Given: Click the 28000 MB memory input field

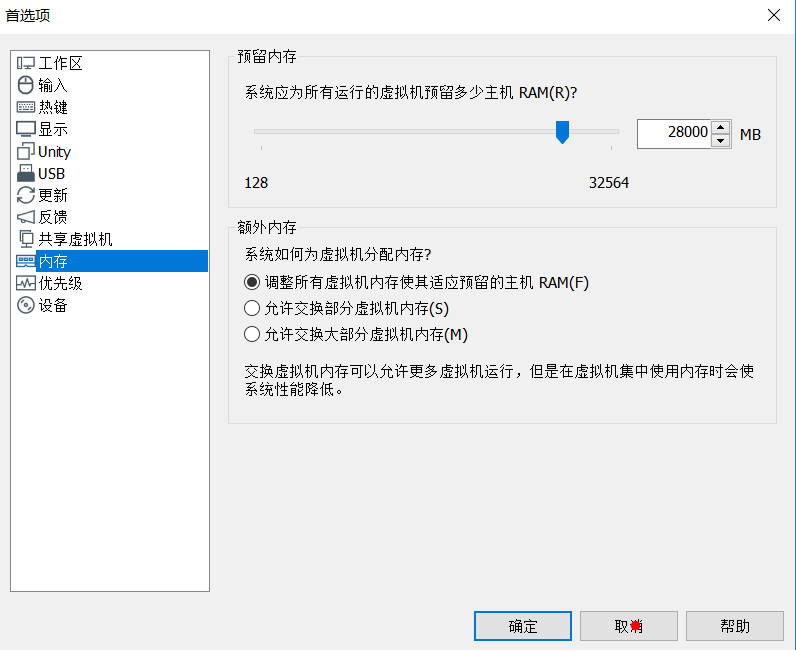Looking at the screenshot, I should (x=674, y=134).
